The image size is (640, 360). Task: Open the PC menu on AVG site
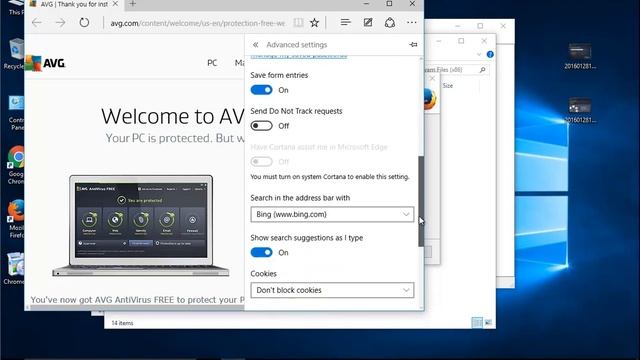[212, 63]
